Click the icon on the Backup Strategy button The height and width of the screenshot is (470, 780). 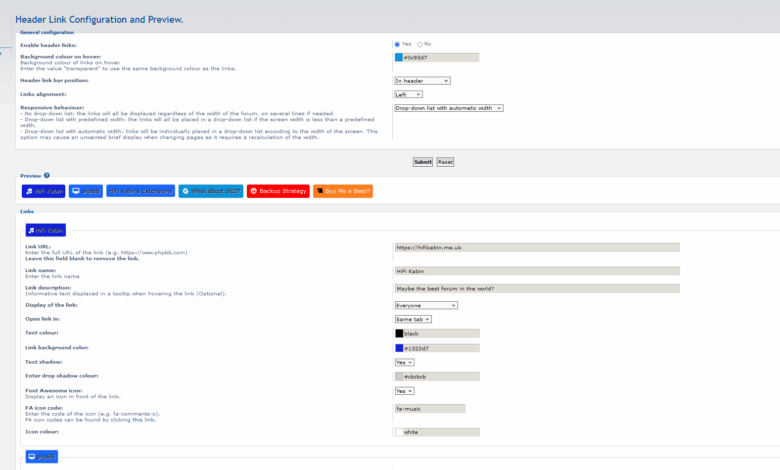(x=253, y=191)
